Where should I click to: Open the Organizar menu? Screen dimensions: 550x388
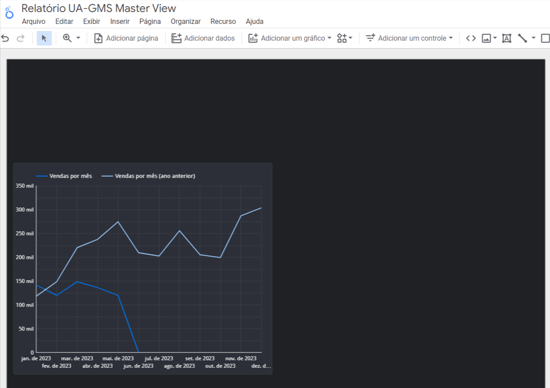186,21
